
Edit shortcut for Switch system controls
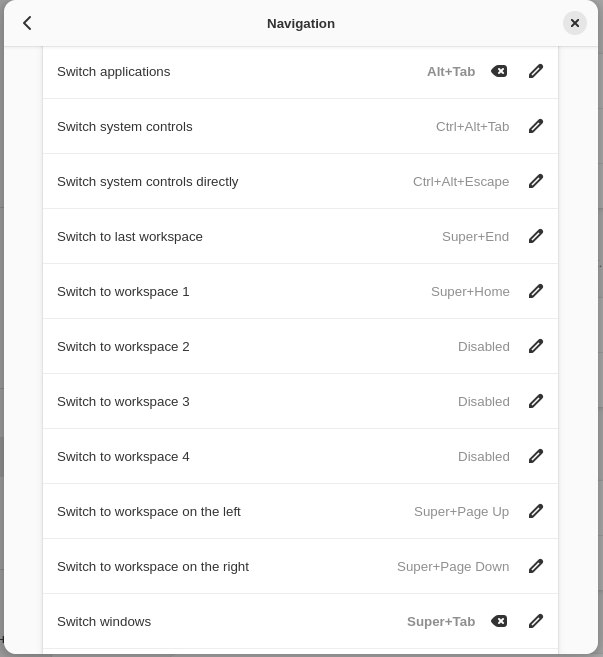pyautogui.click(x=536, y=126)
